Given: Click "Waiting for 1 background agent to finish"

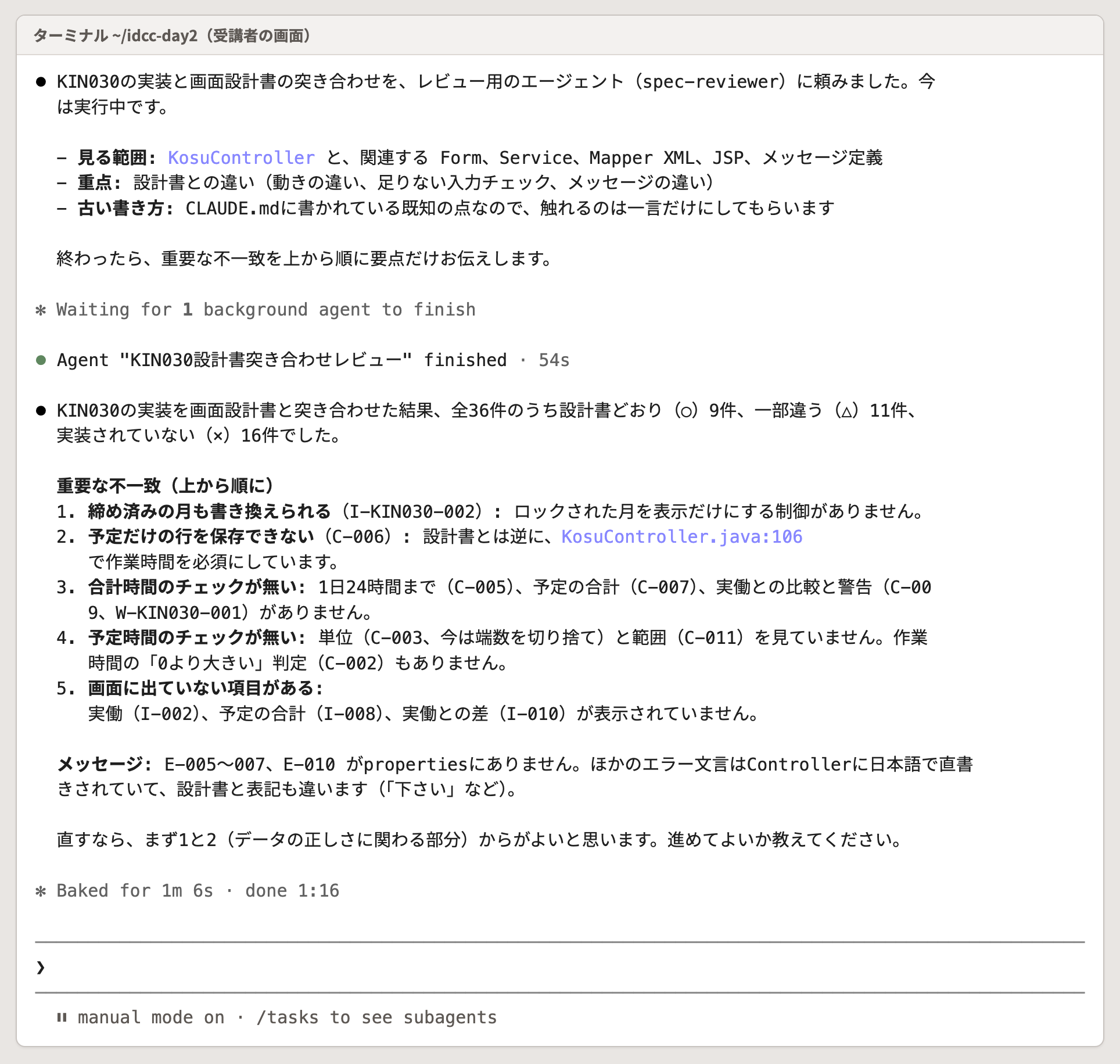Looking at the screenshot, I should pyautogui.click(x=266, y=310).
